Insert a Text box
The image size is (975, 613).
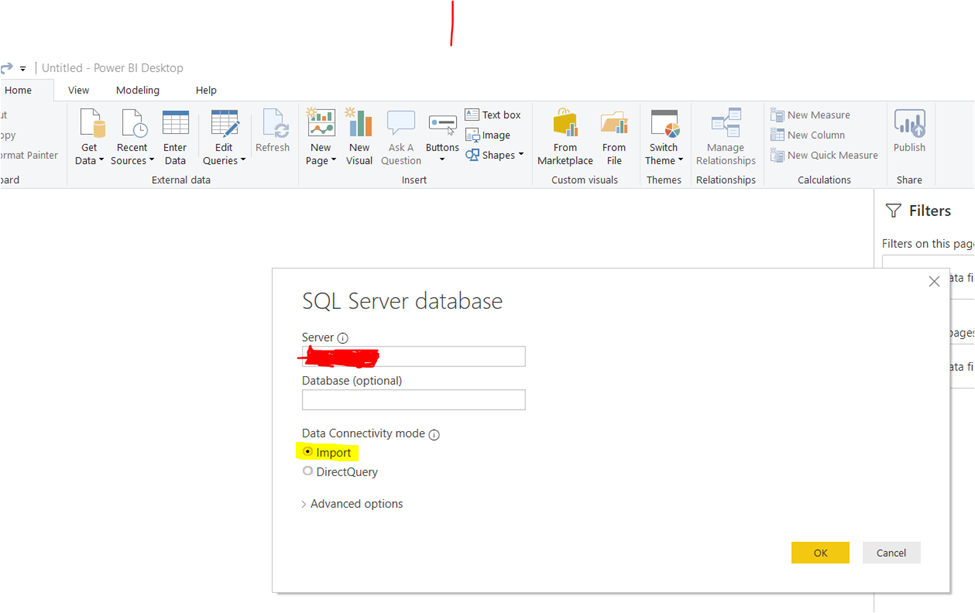pos(495,114)
